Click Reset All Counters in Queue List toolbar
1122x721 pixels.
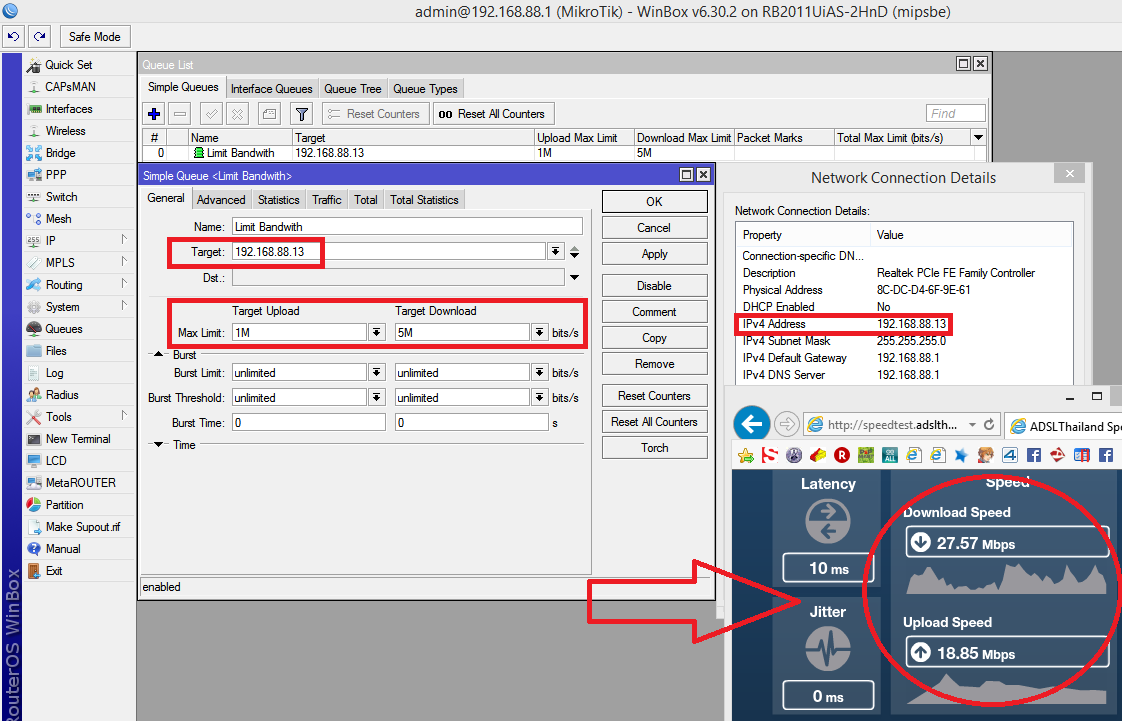[x=493, y=114]
